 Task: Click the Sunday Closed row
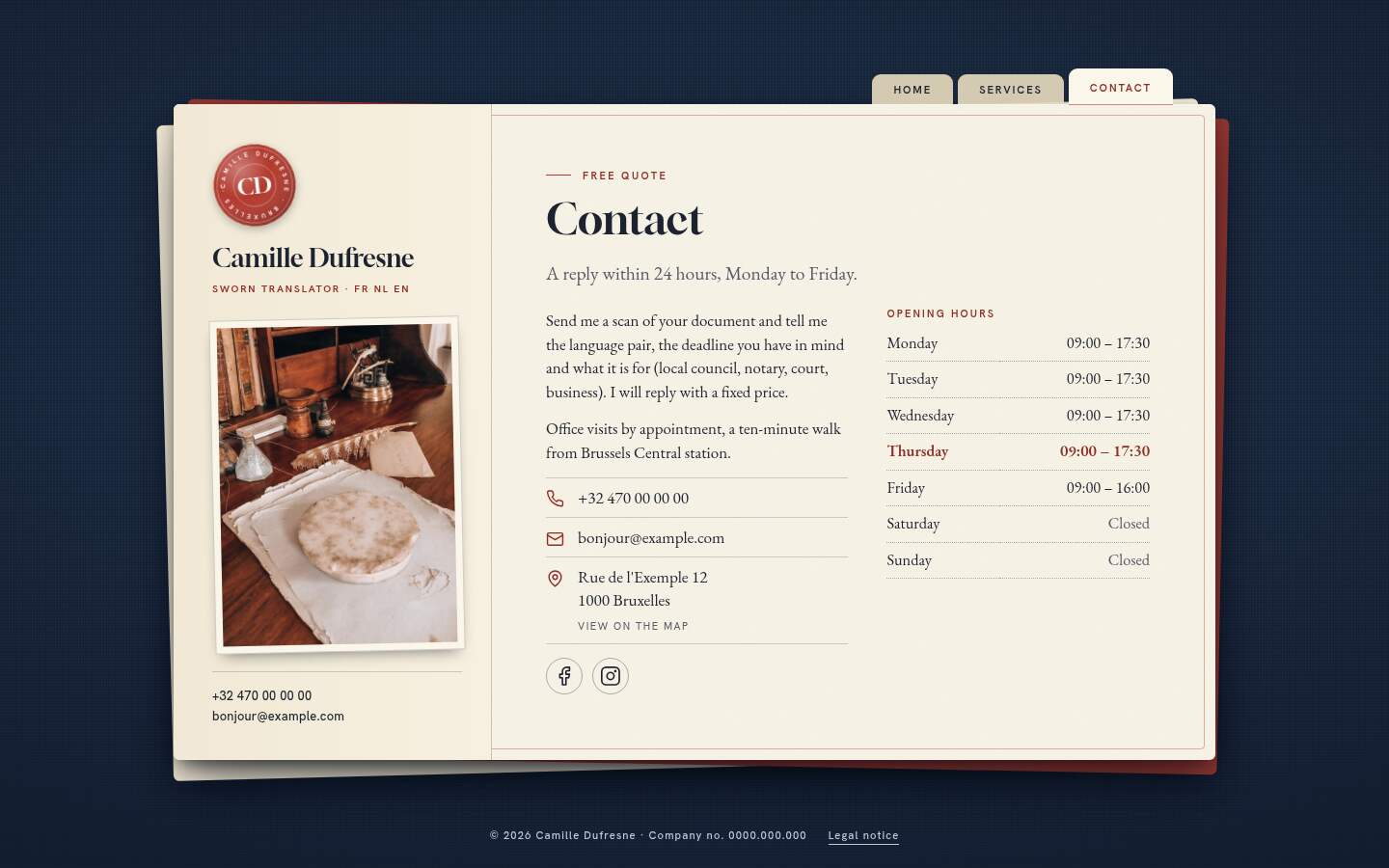(1018, 560)
